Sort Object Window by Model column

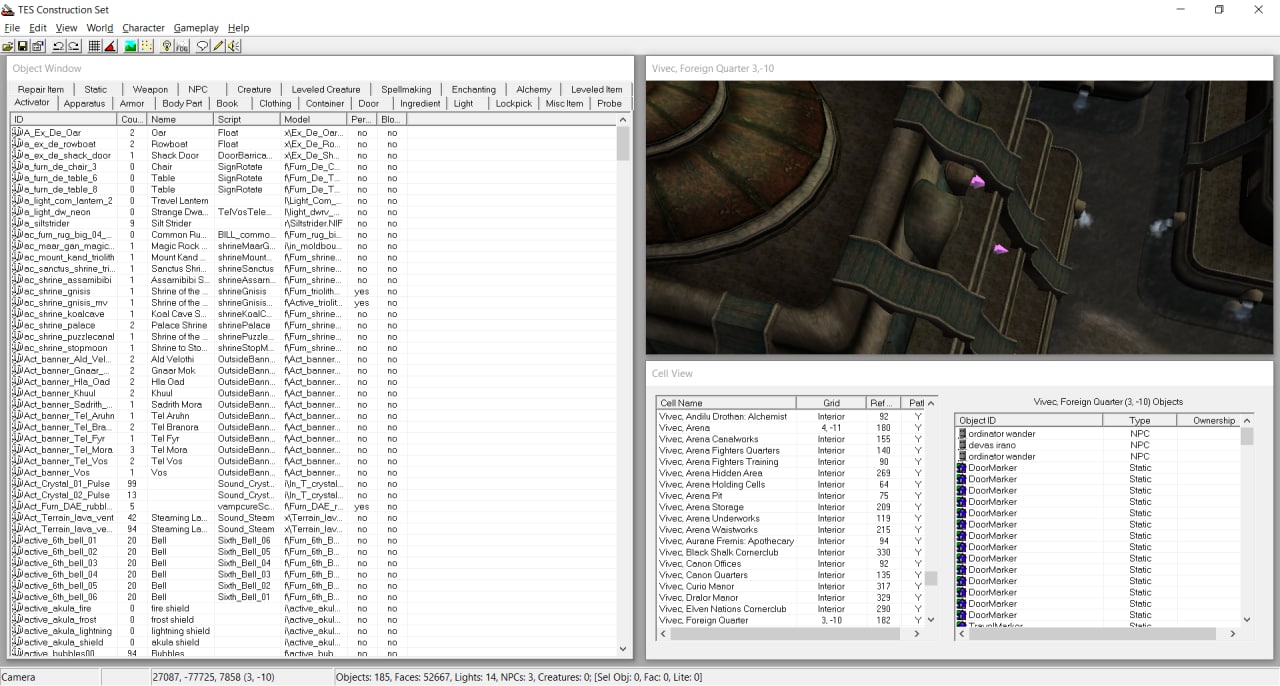tap(314, 119)
